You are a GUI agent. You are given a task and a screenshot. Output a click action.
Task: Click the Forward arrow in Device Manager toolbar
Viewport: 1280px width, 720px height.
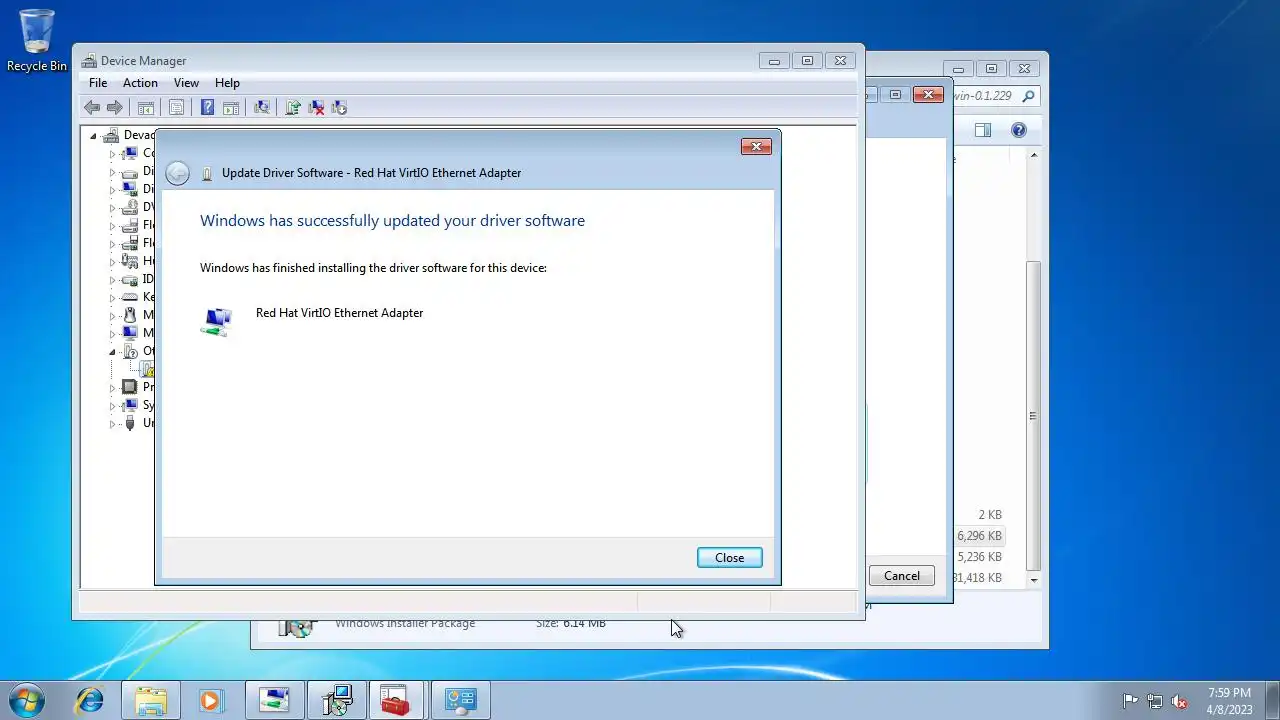115,108
